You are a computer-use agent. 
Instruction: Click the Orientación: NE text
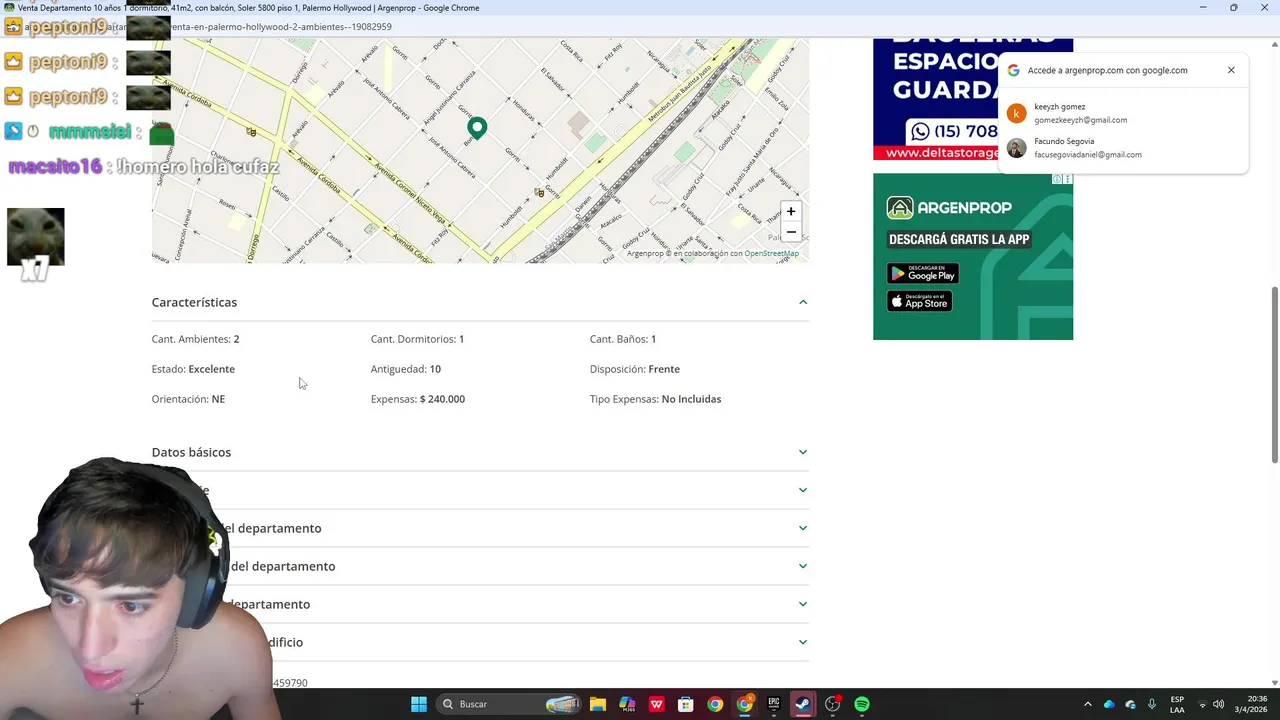[x=188, y=399]
